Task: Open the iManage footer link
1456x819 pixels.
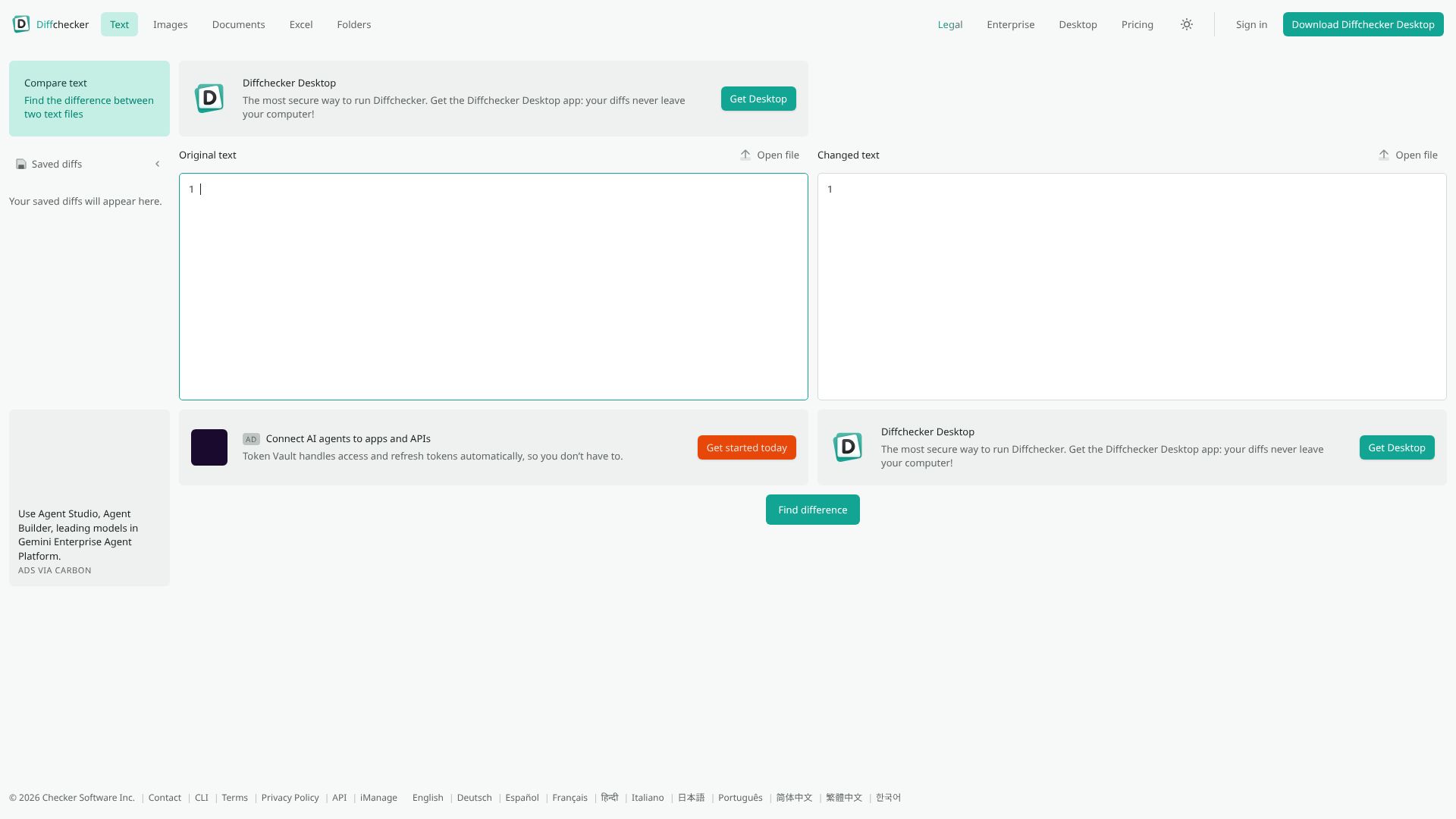Action: [x=378, y=798]
